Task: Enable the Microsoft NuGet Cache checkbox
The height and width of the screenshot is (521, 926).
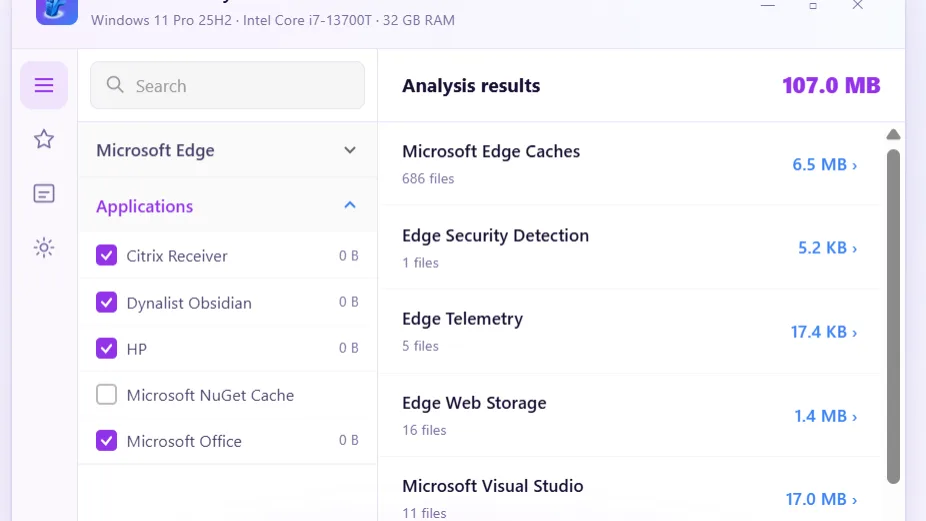Action: 106,395
